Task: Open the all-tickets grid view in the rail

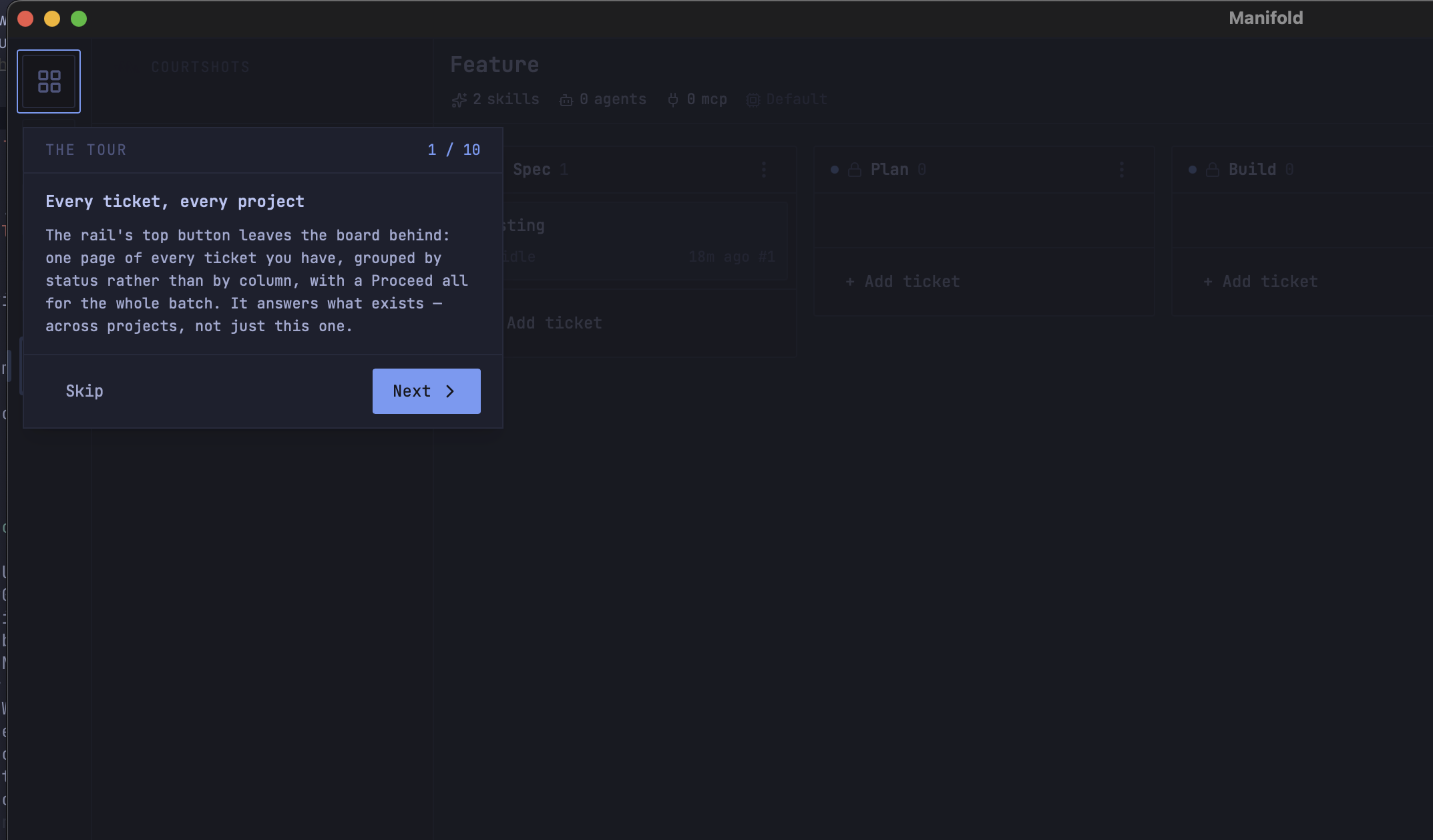Action: coord(49,81)
